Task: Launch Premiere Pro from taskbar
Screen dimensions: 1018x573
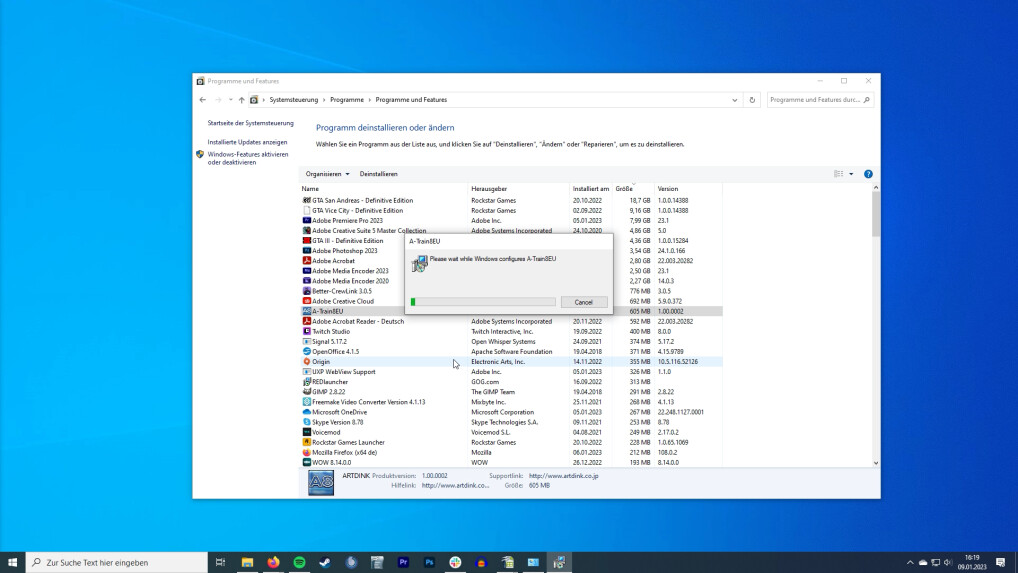Action: (x=403, y=563)
